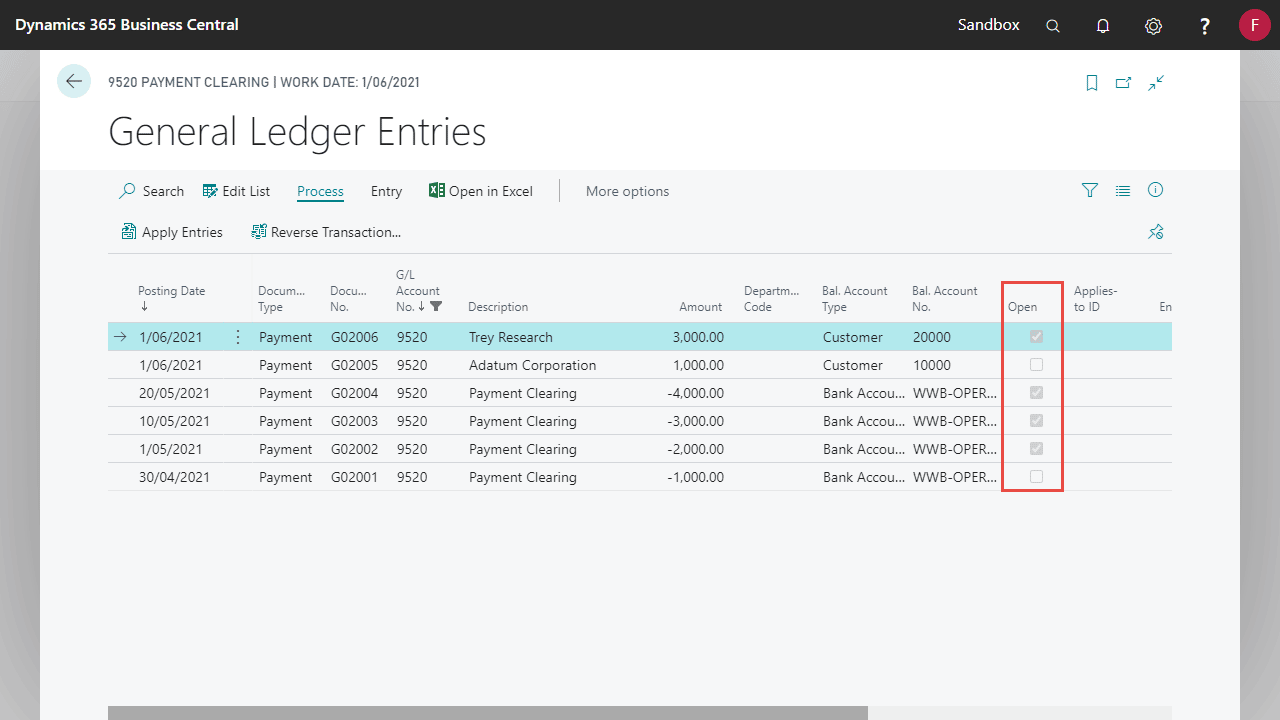Image resolution: width=1280 pixels, height=720 pixels.
Task: Toggle Open checkbox for G02002 row
Action: 1036,449
